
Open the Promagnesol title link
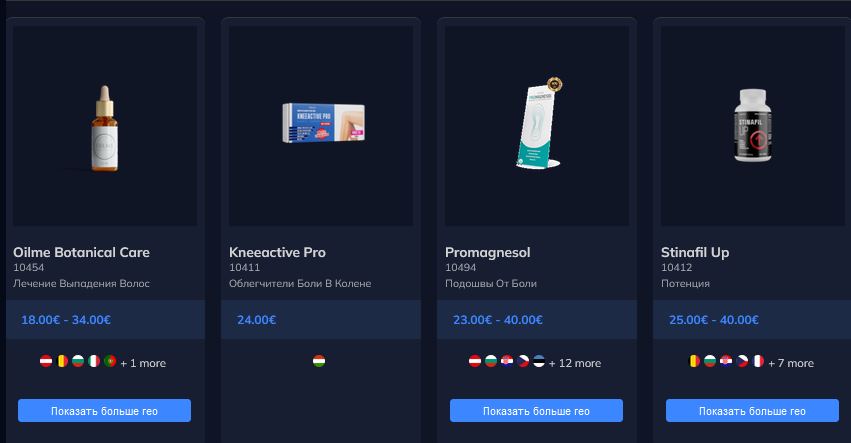487,252
